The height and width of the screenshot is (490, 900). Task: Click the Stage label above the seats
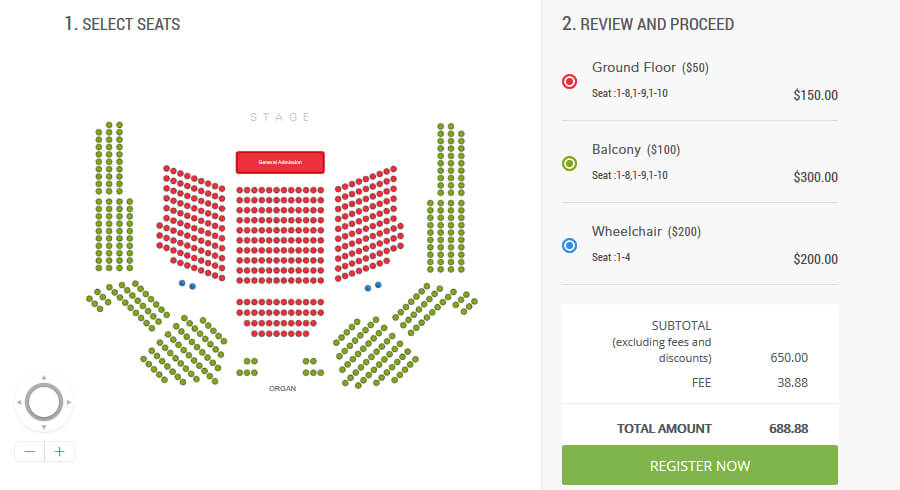(x=280, y=117)
